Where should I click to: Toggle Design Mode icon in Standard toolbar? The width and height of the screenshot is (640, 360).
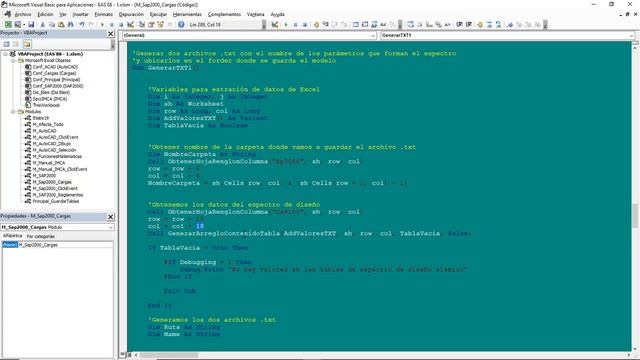[131, 24]
